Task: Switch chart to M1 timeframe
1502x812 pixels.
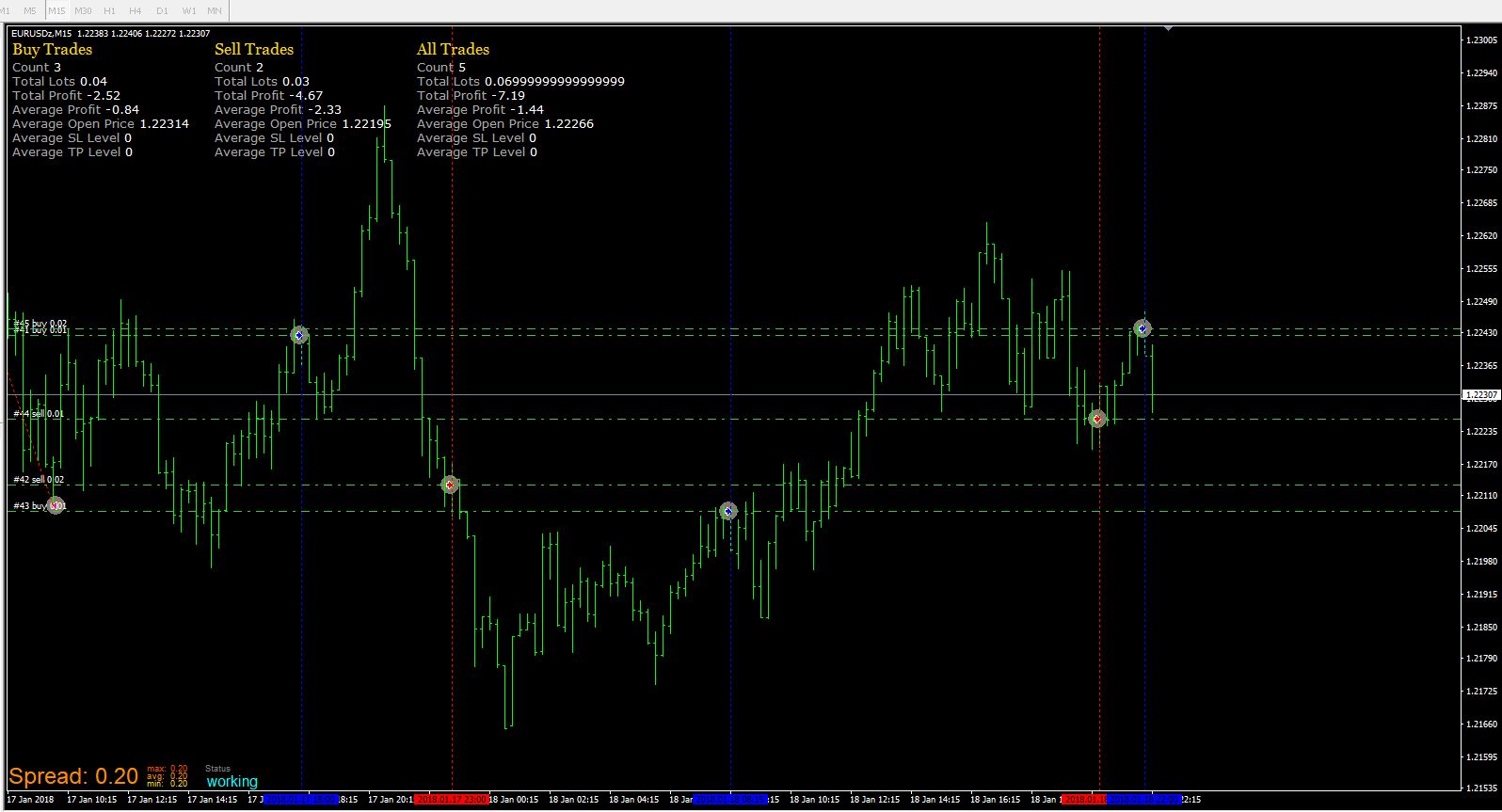Action: [x=6, y=10]
